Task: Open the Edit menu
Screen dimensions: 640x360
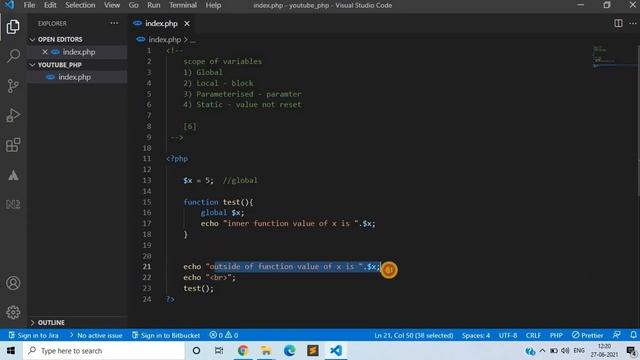Action: 50,5
